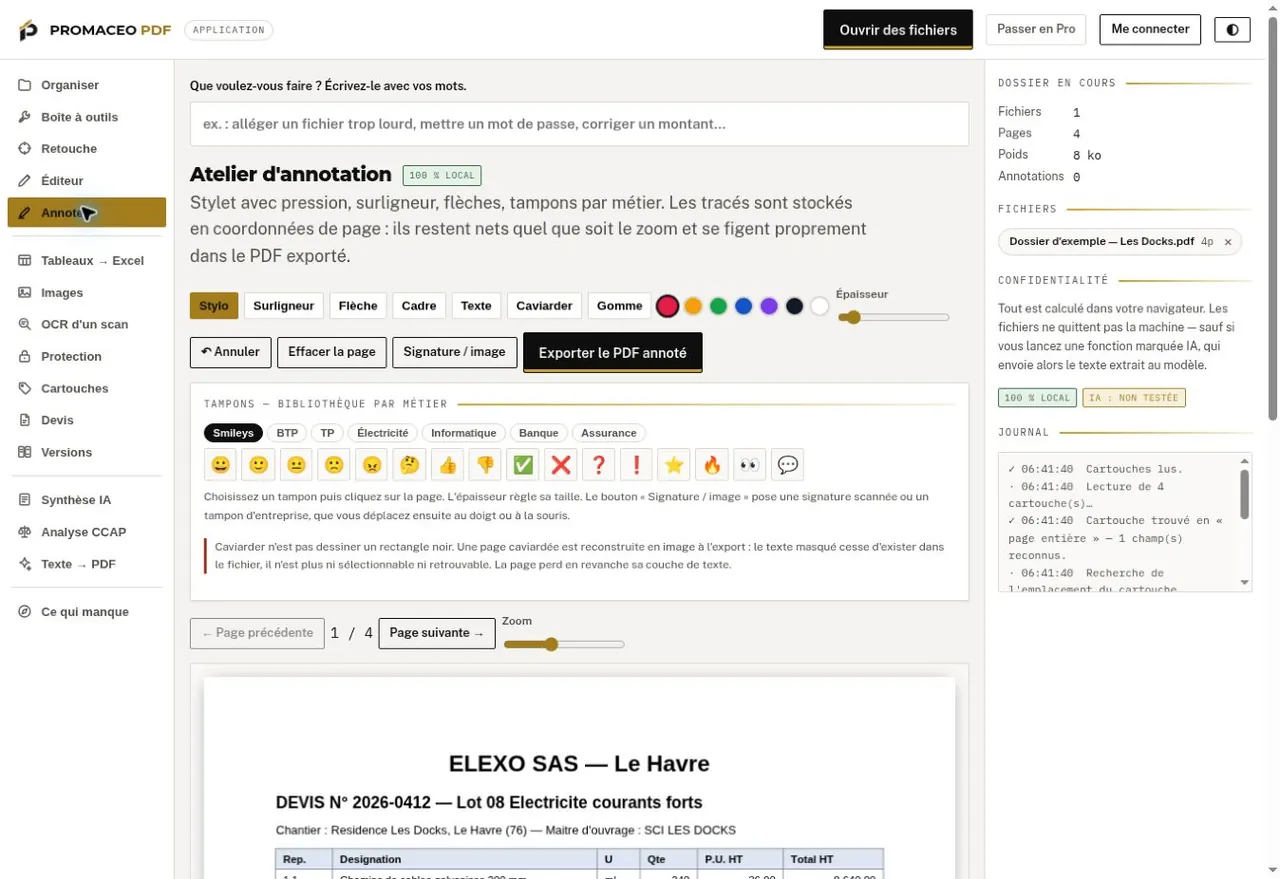Select the Caviarder tool

tap(544, 306)
